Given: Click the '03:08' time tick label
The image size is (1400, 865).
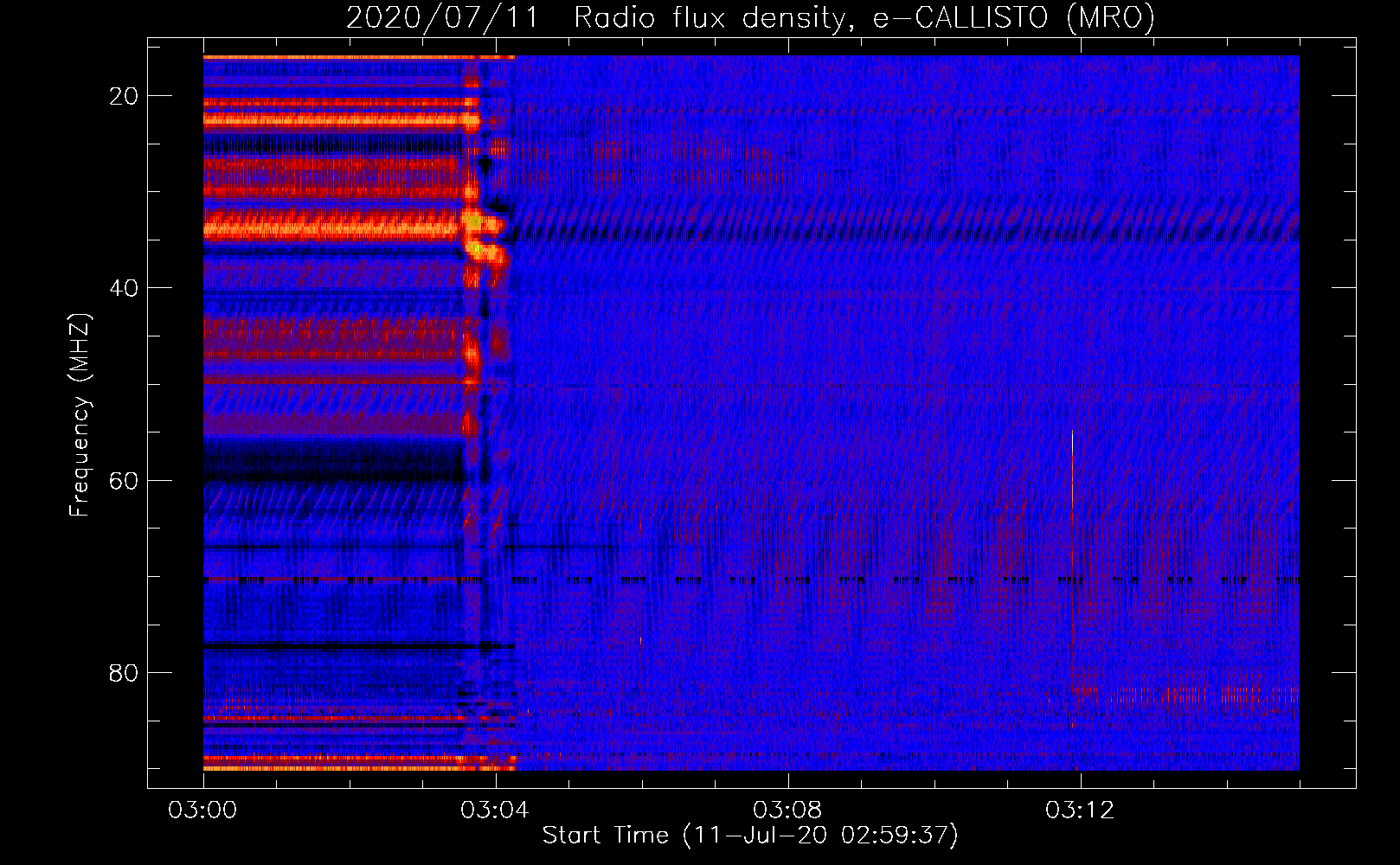Looking at the screenshot, I should pyautogui.click(x=787, y=811).
